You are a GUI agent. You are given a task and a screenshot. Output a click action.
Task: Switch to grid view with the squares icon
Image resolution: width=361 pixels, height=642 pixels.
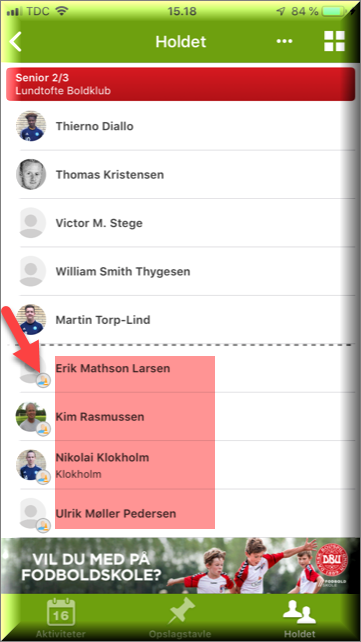(334, 41)
